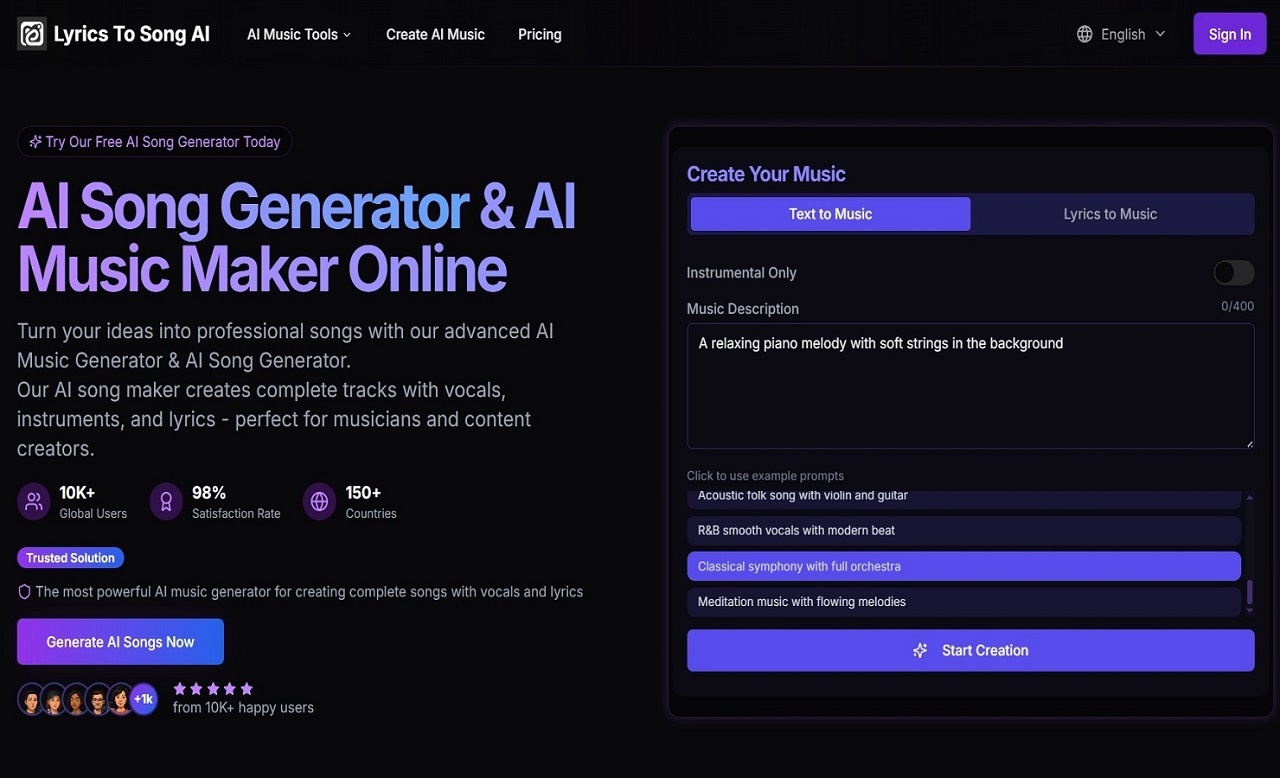Screen dimensions: 1280x778
Task: Click the Countries globe icon
Action: (x=318, y=501)
